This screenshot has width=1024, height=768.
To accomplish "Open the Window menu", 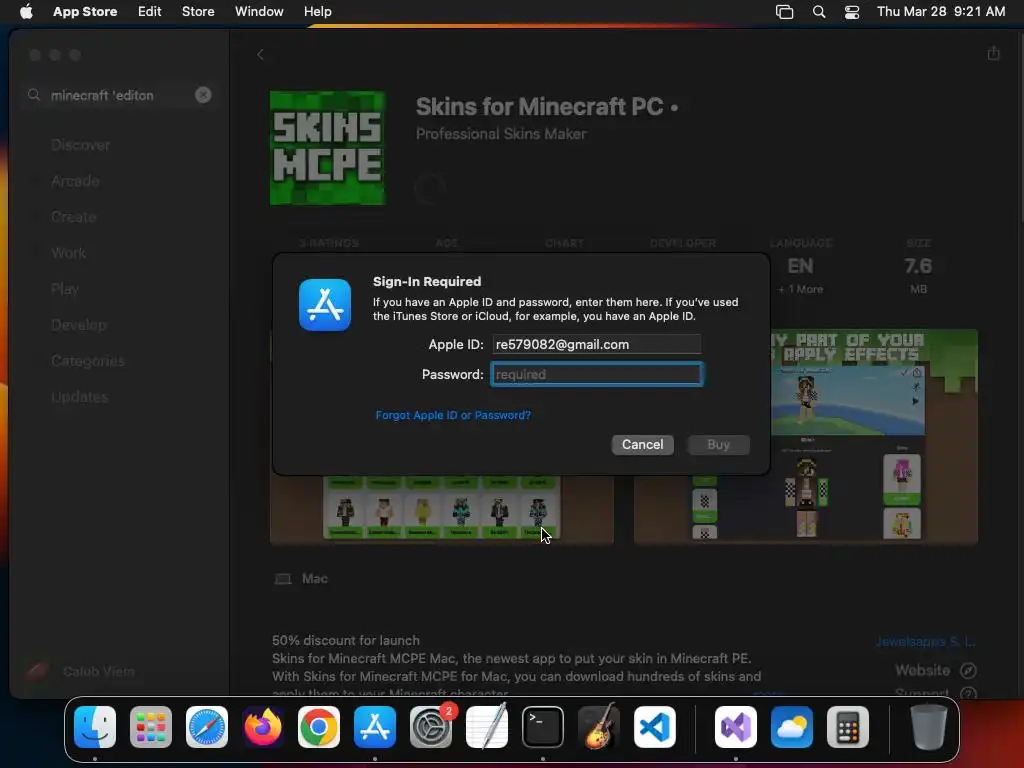I will 259,12.
